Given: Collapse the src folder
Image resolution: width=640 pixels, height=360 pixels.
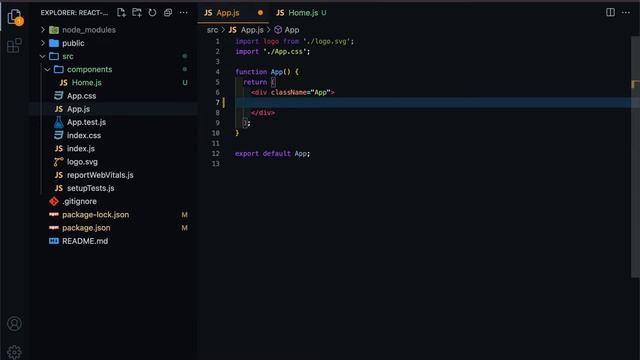Looking at the screenshot, I should pos(43,56).
